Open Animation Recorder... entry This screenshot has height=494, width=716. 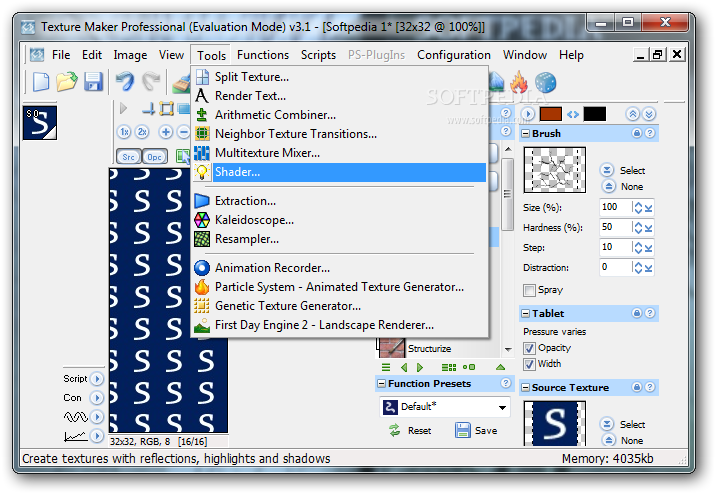(340, 268)
